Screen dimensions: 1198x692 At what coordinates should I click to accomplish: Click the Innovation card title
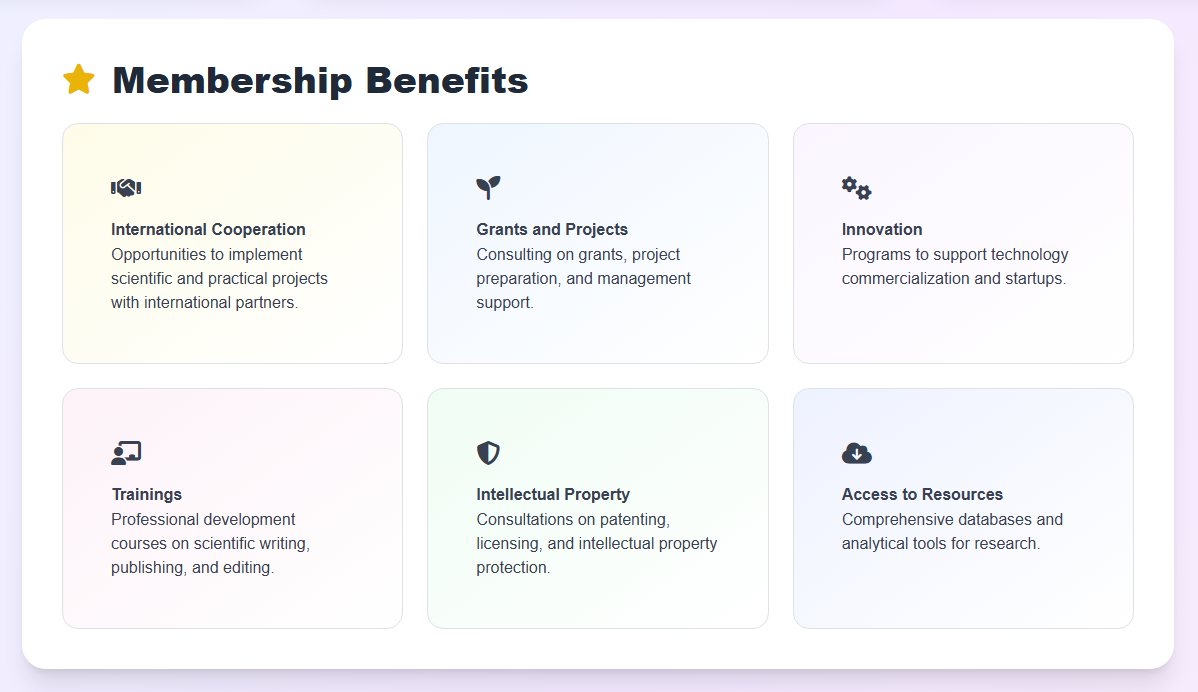tap(882, 229)
